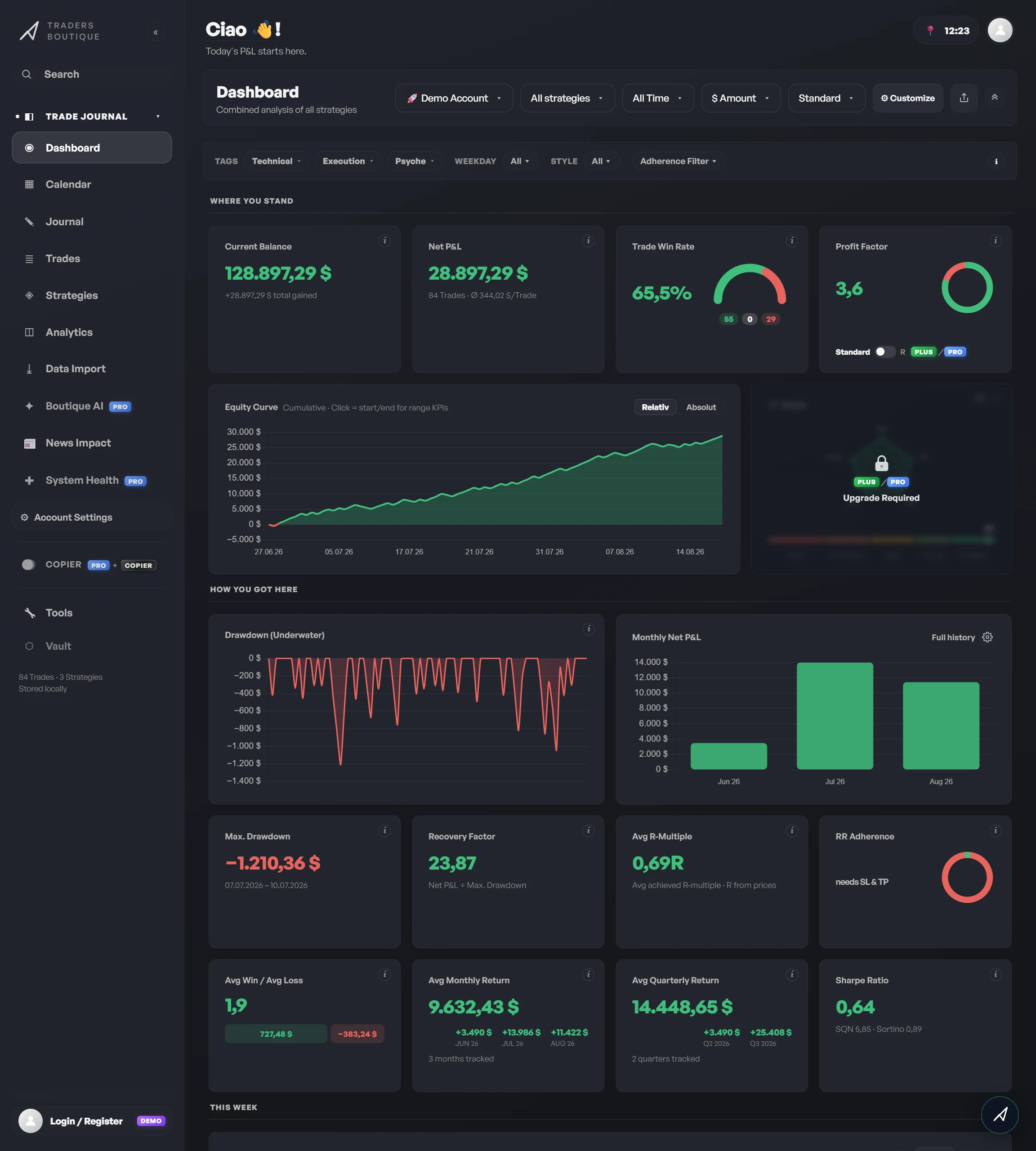This screenshot has height=1151, width=1036.
Task: Expand the All strategies dropdown
Action: point(567,98)
